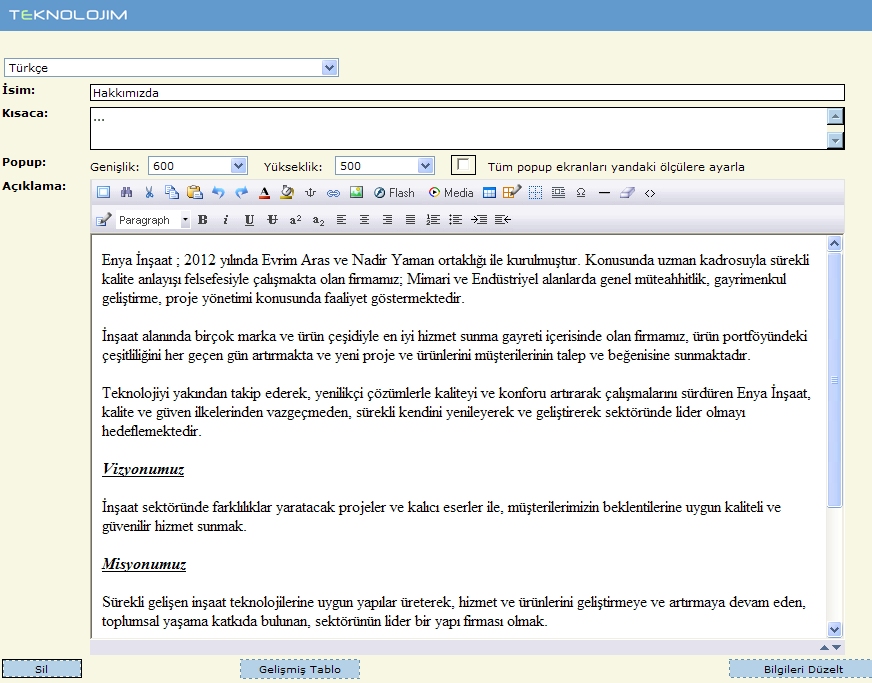Justify text alignment
This screenshot has height=683, width=872.
coord(410,220)
